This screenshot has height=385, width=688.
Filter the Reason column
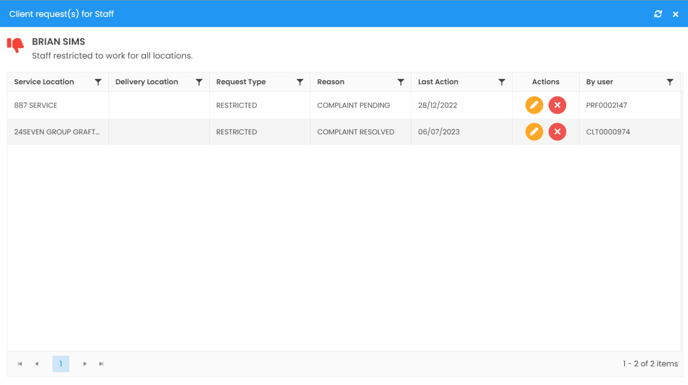401,82
